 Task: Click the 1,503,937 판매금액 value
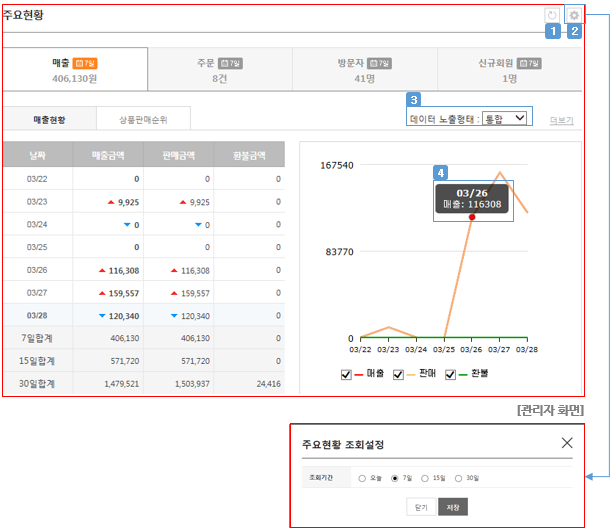click(x=192, y=384)
